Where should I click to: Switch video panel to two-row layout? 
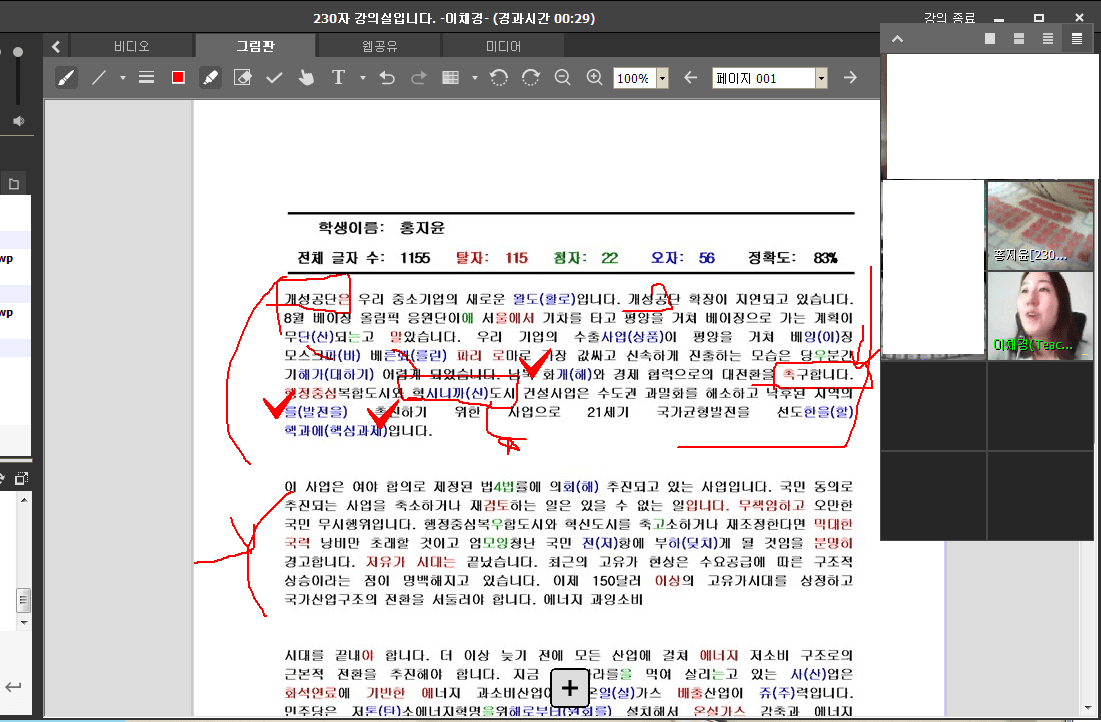(1019, 39)
